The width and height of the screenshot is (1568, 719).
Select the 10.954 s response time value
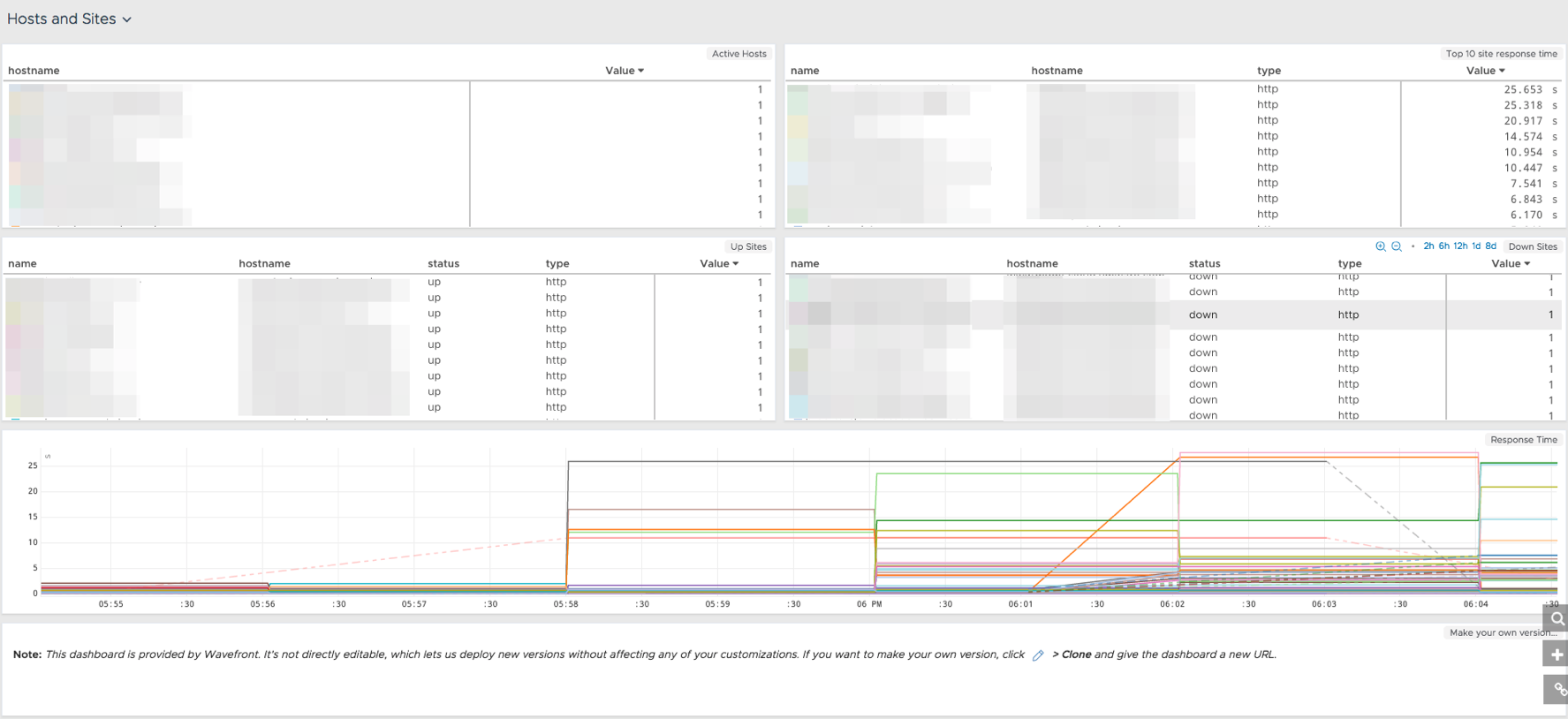(1530, 153)
